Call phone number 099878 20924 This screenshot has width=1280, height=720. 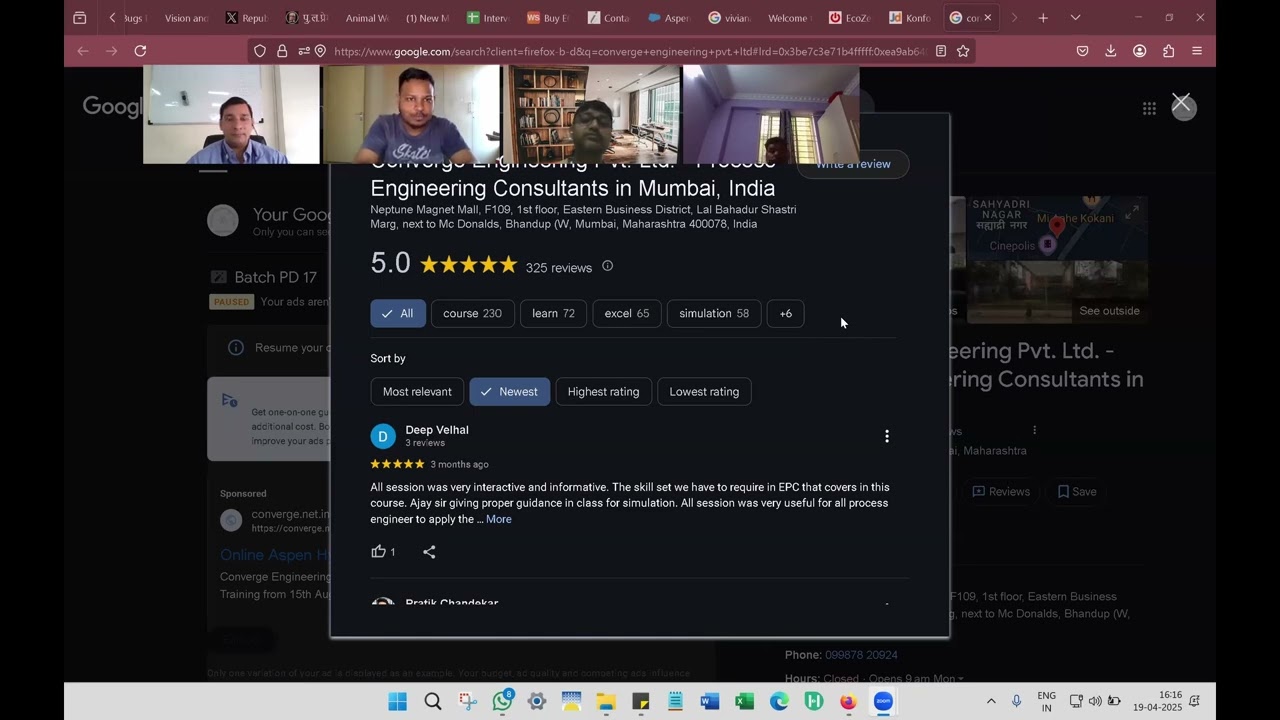tap(861, 655)
